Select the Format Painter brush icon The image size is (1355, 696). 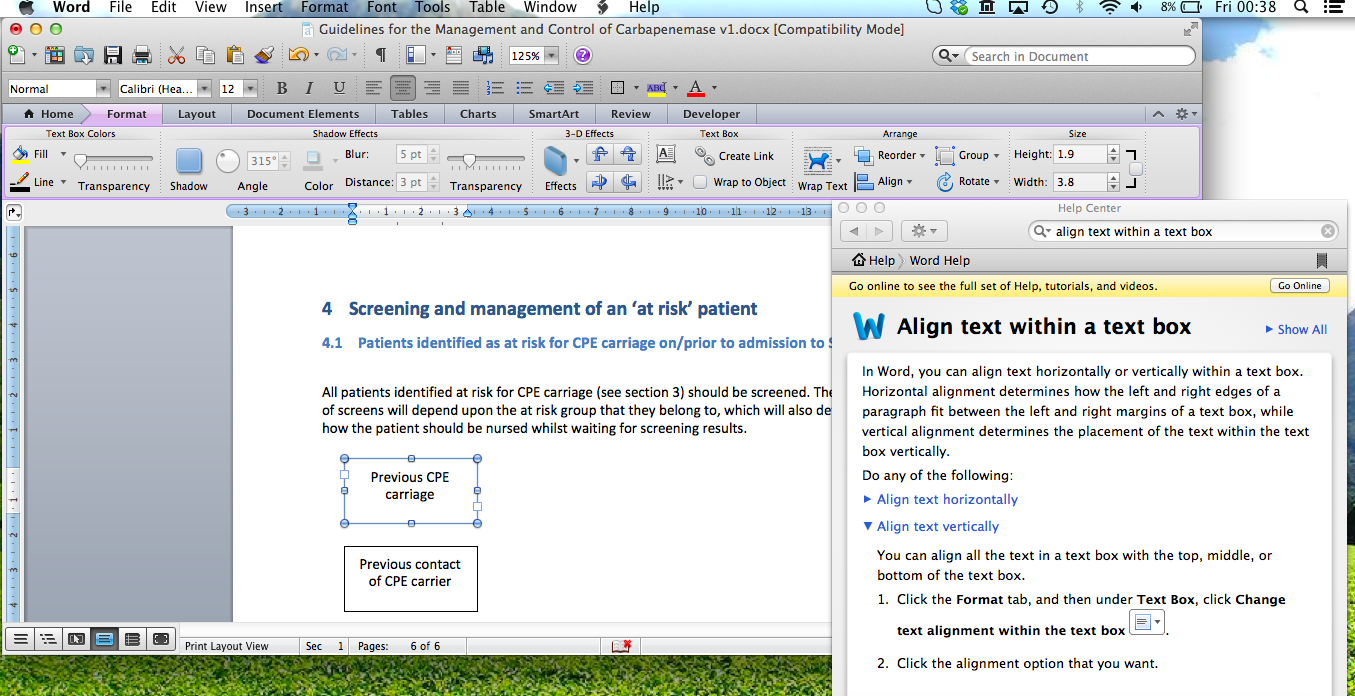point(264,55)
